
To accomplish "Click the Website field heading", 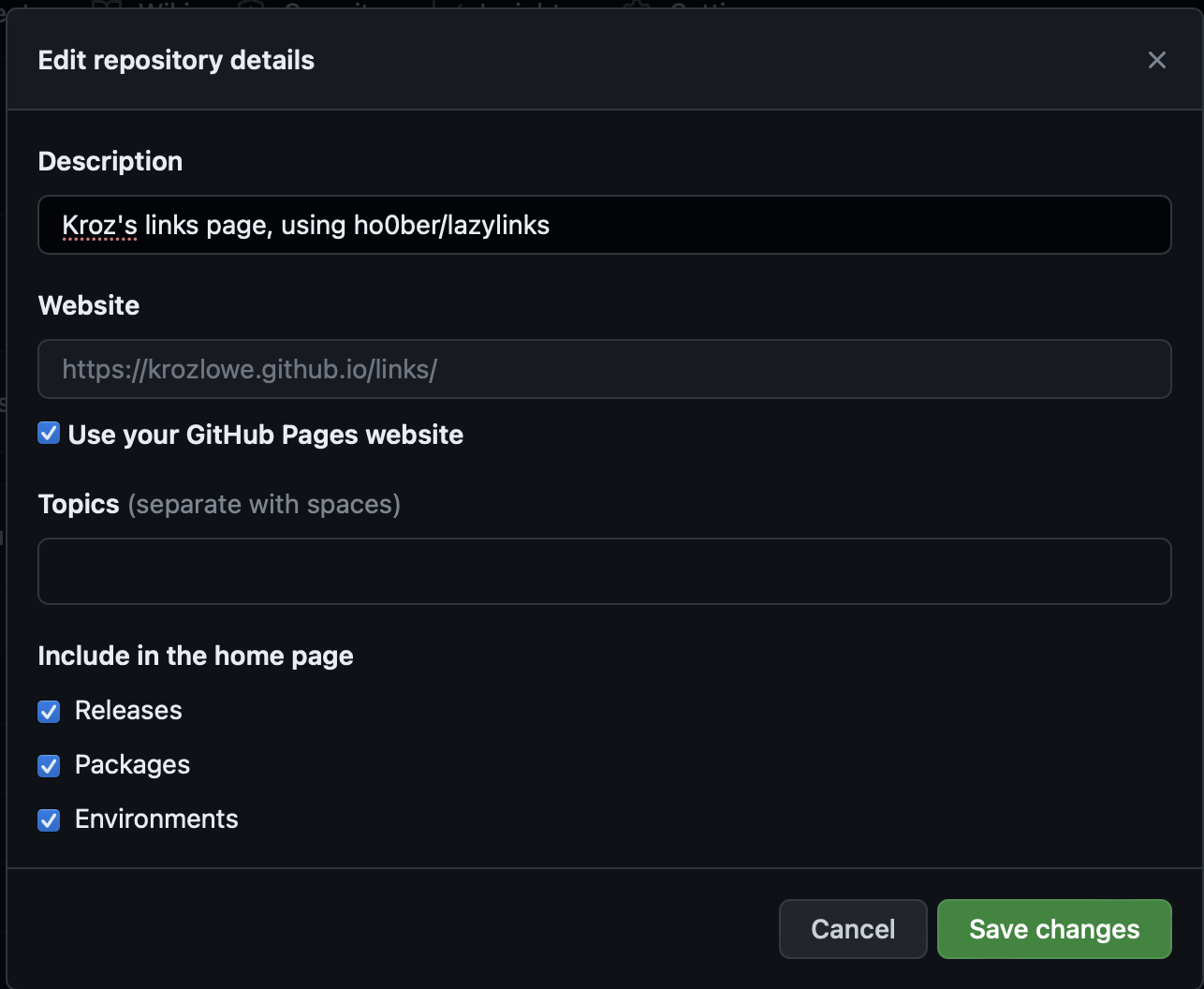I will tap(89, 305).
